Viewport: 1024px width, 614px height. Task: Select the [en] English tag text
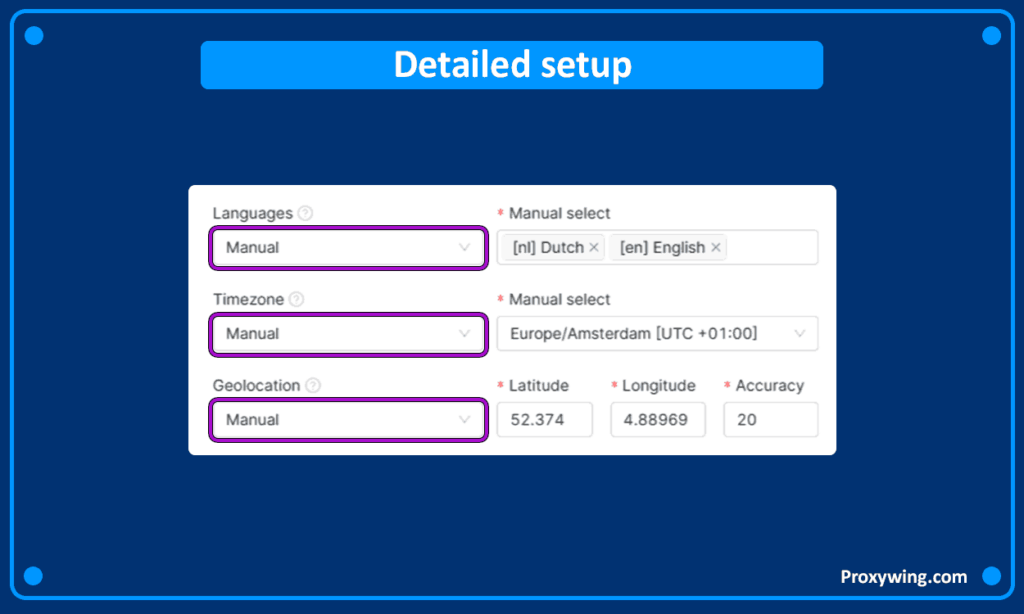(x=662, y=248)
